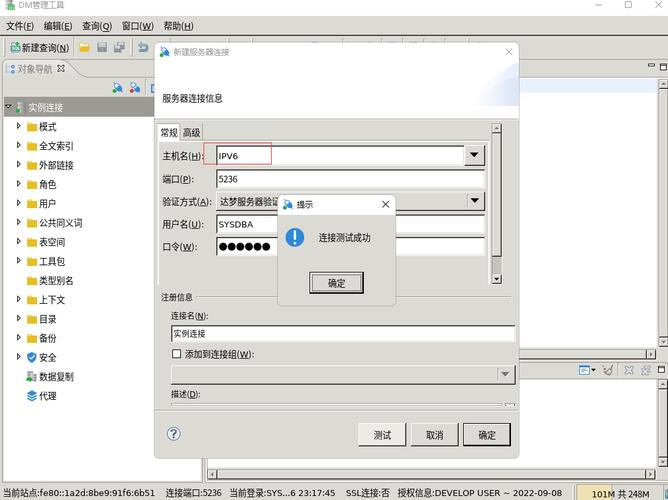Open the 帮助 menu
This screenshot has width=668, height=500.
tap(179, 26)
